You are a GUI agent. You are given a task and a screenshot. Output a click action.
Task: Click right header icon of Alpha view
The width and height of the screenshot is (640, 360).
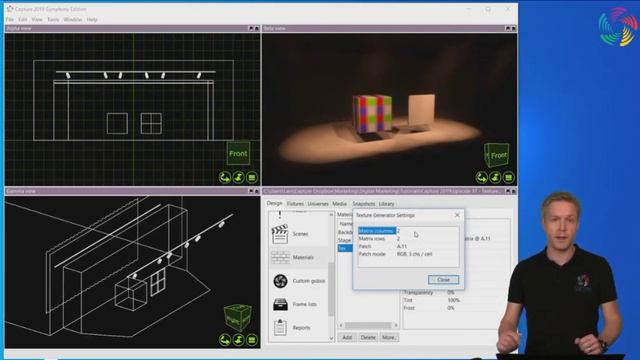257,28
